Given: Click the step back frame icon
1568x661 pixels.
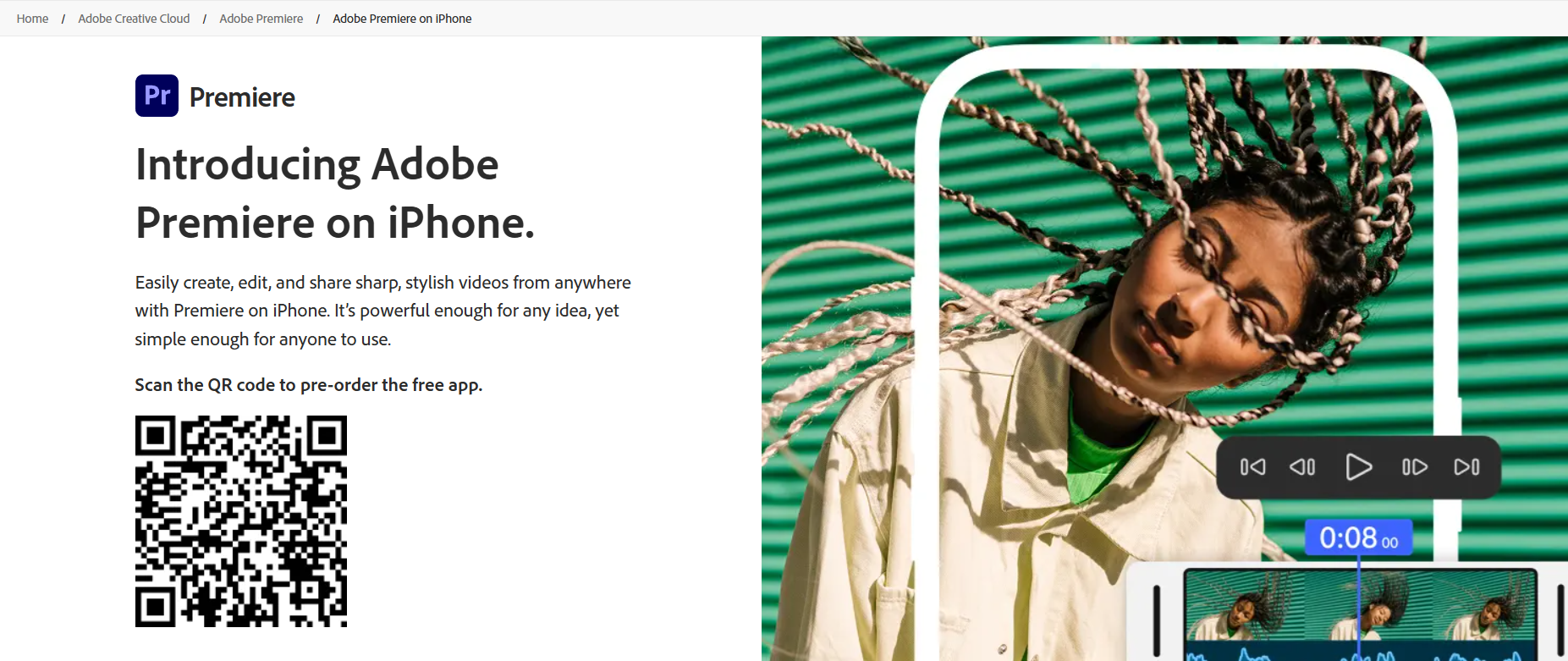Looking at the screenshot, I should (1302, 467).
